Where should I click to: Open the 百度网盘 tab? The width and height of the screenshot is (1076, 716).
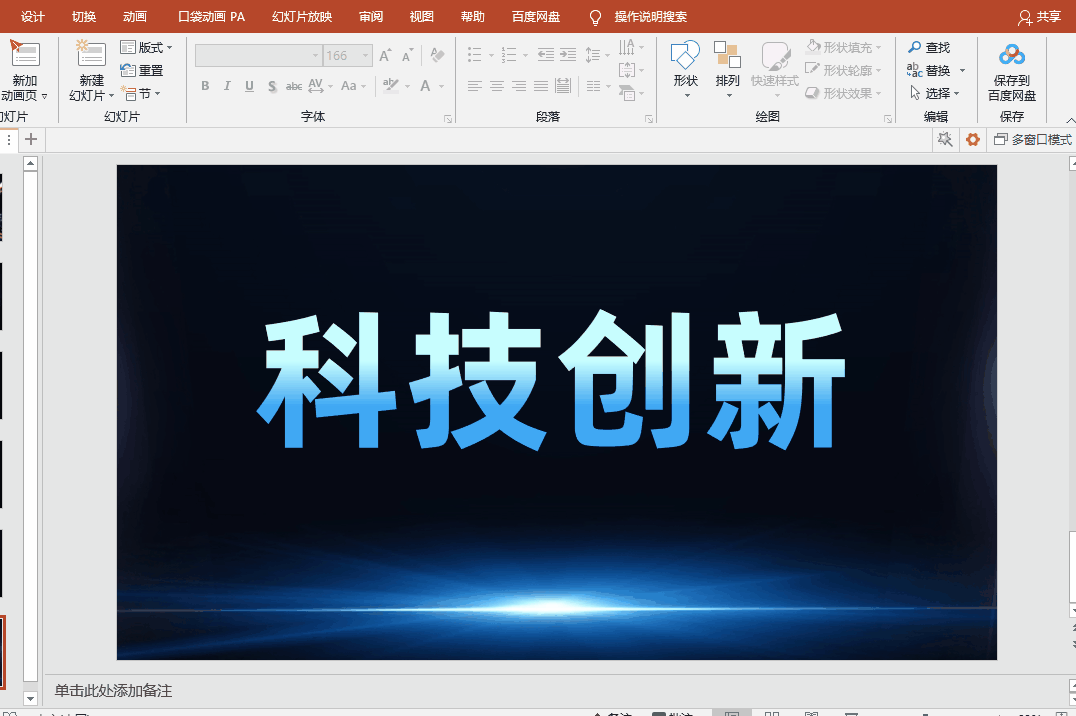tap(536, 16)
